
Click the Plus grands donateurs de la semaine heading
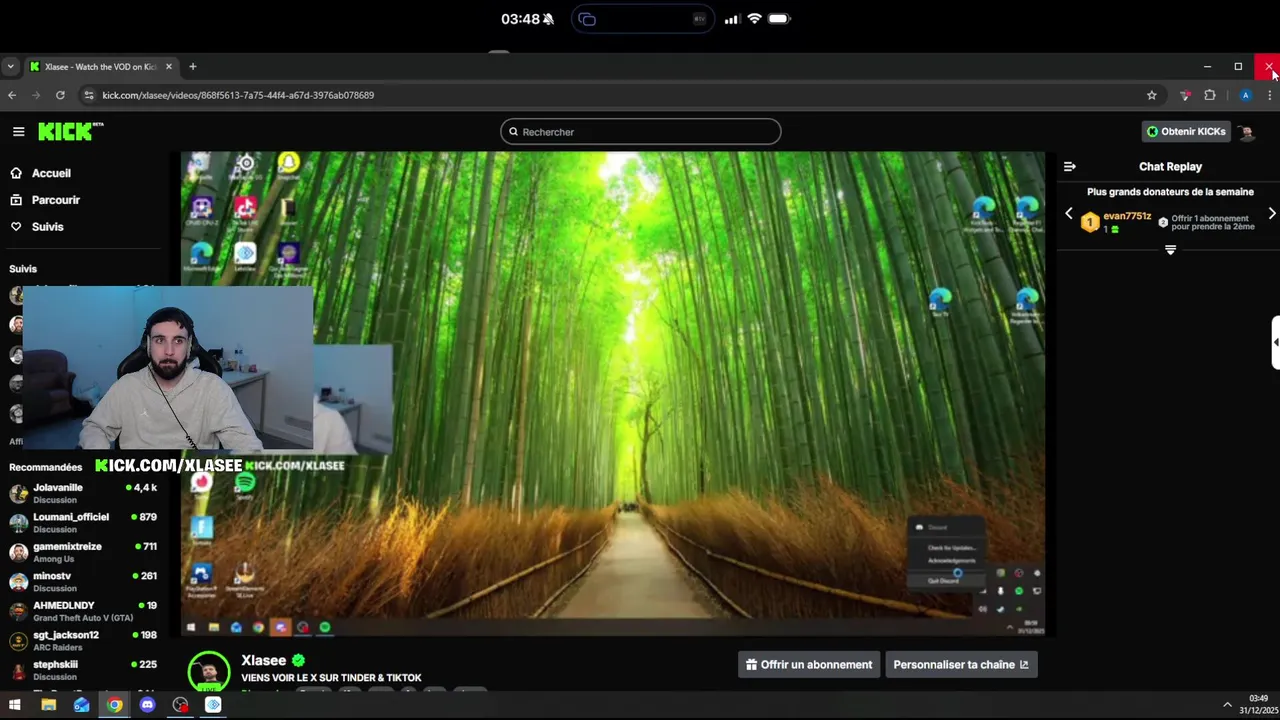[1170, 192]
